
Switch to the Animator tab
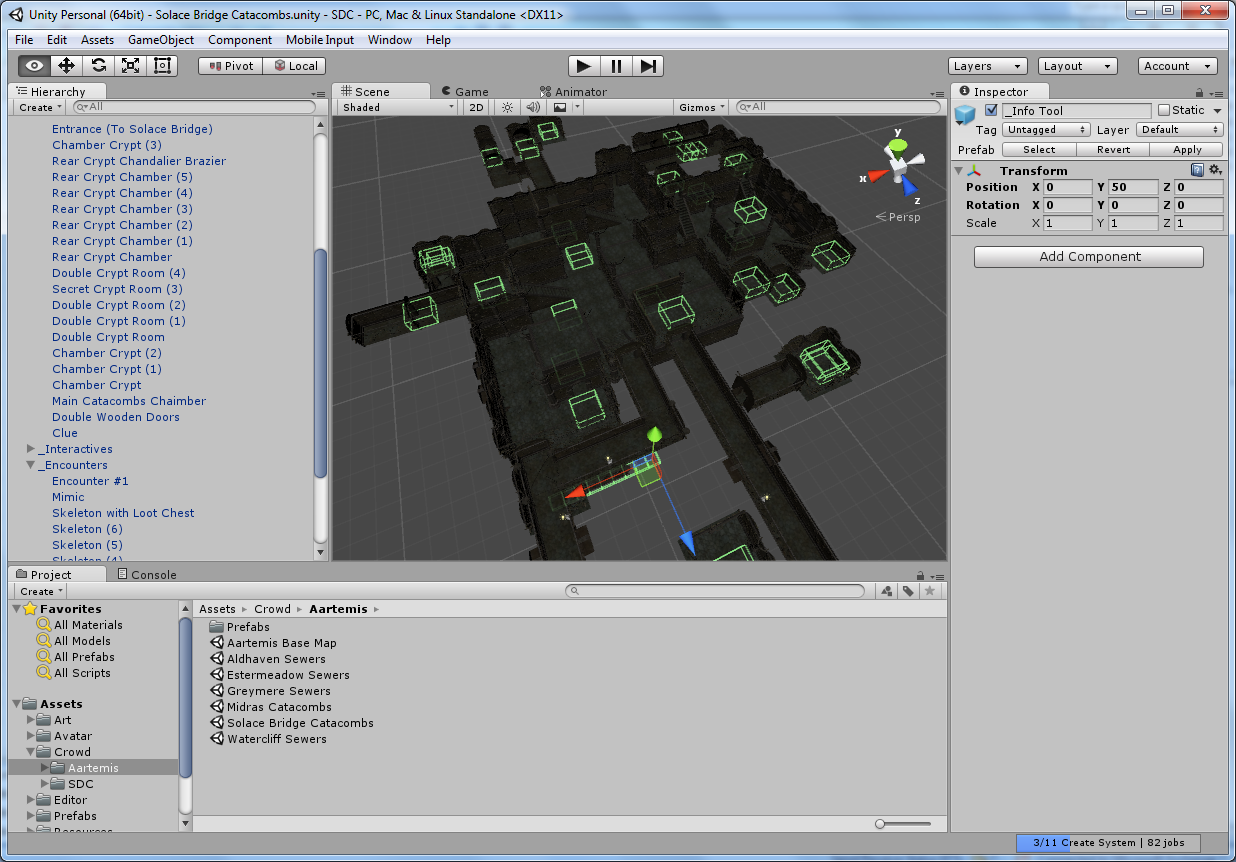click(x=573, y=92)
